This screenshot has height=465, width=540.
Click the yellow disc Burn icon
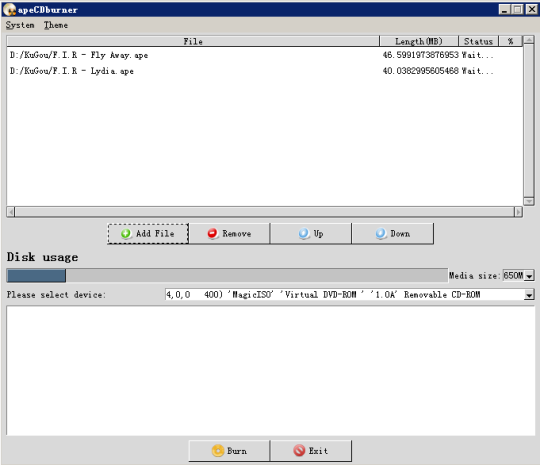click(x=218, y=451)
